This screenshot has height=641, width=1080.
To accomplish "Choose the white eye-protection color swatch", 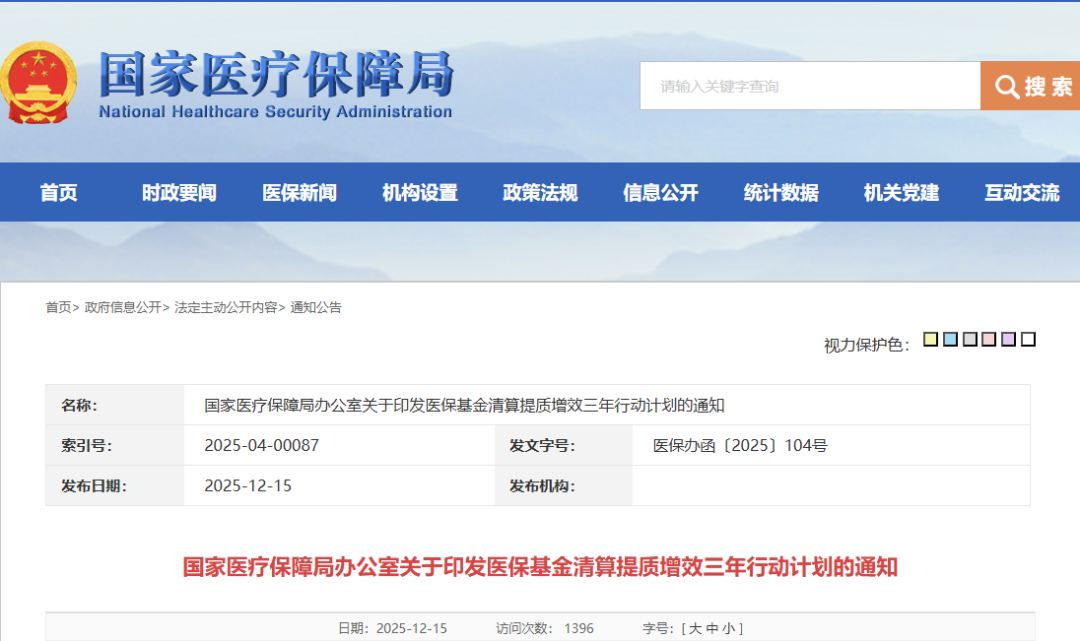I will [x=1028, y=339].
